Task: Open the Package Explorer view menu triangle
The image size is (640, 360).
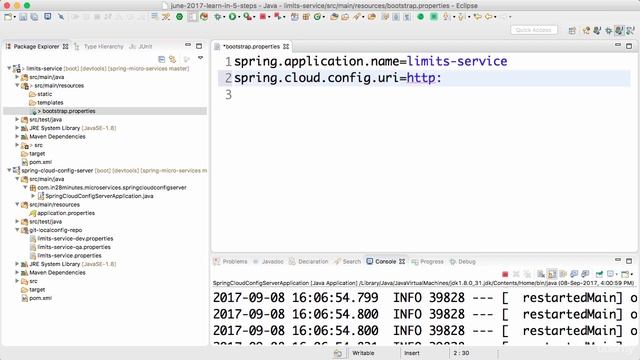Action: click(200, 58)
